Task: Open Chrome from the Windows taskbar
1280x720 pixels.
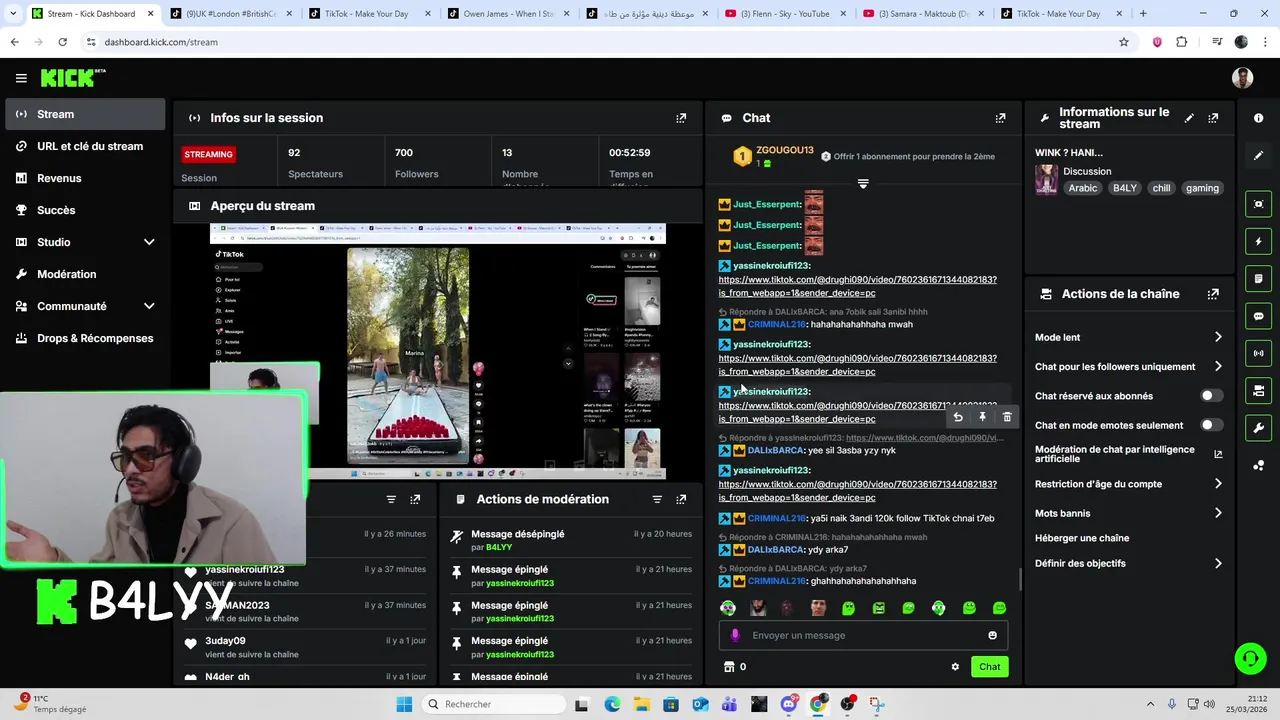Action: pyautogui.click(x=818, y=704)
